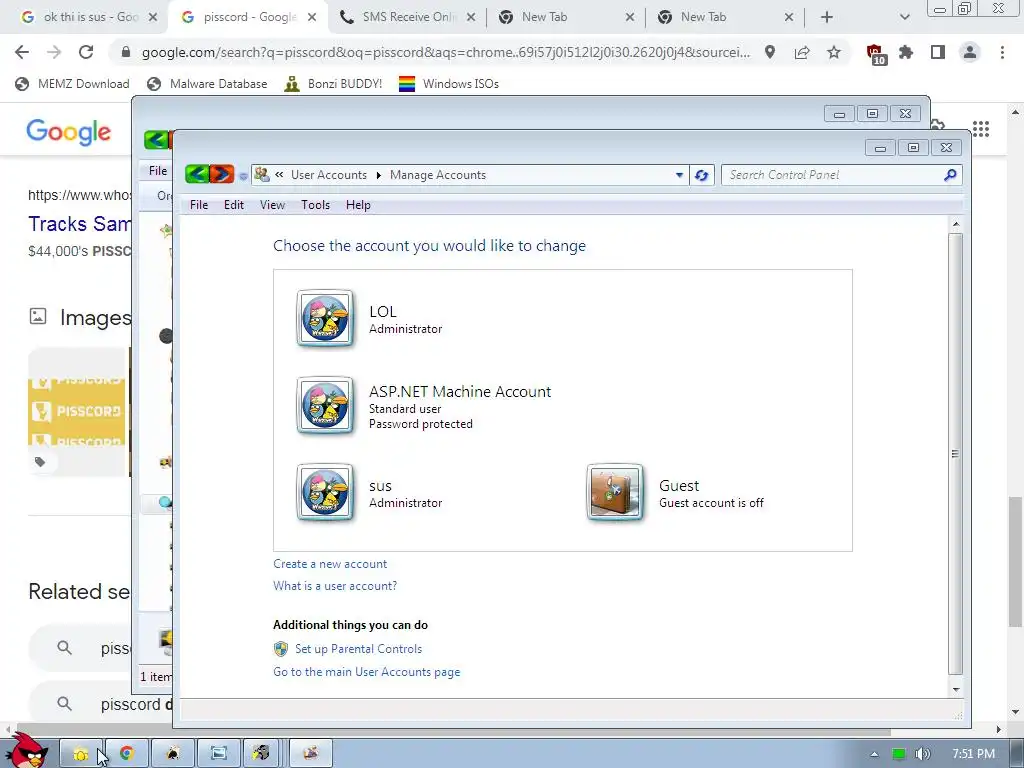Refresh the Manage Accounts address bar

pyautogui.click(x=701, y=175)
